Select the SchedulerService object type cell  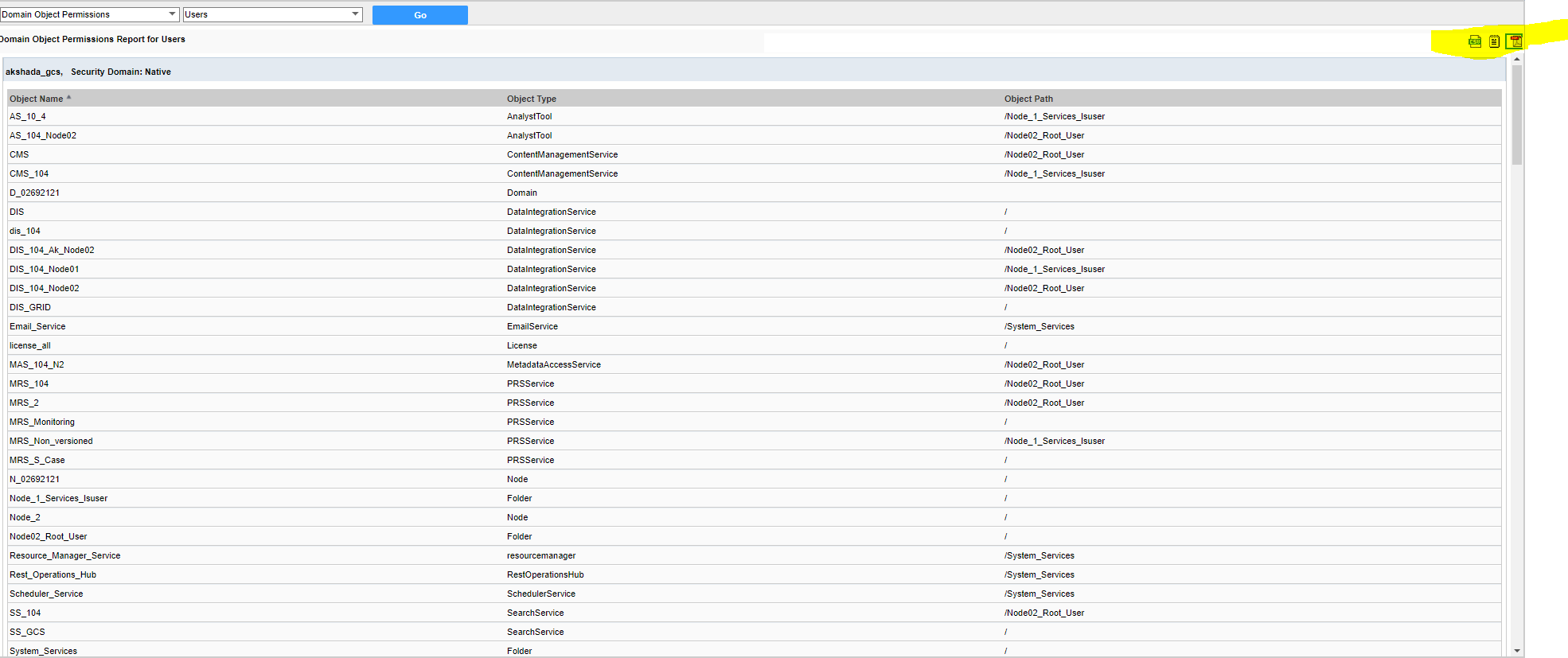point(541,594)
